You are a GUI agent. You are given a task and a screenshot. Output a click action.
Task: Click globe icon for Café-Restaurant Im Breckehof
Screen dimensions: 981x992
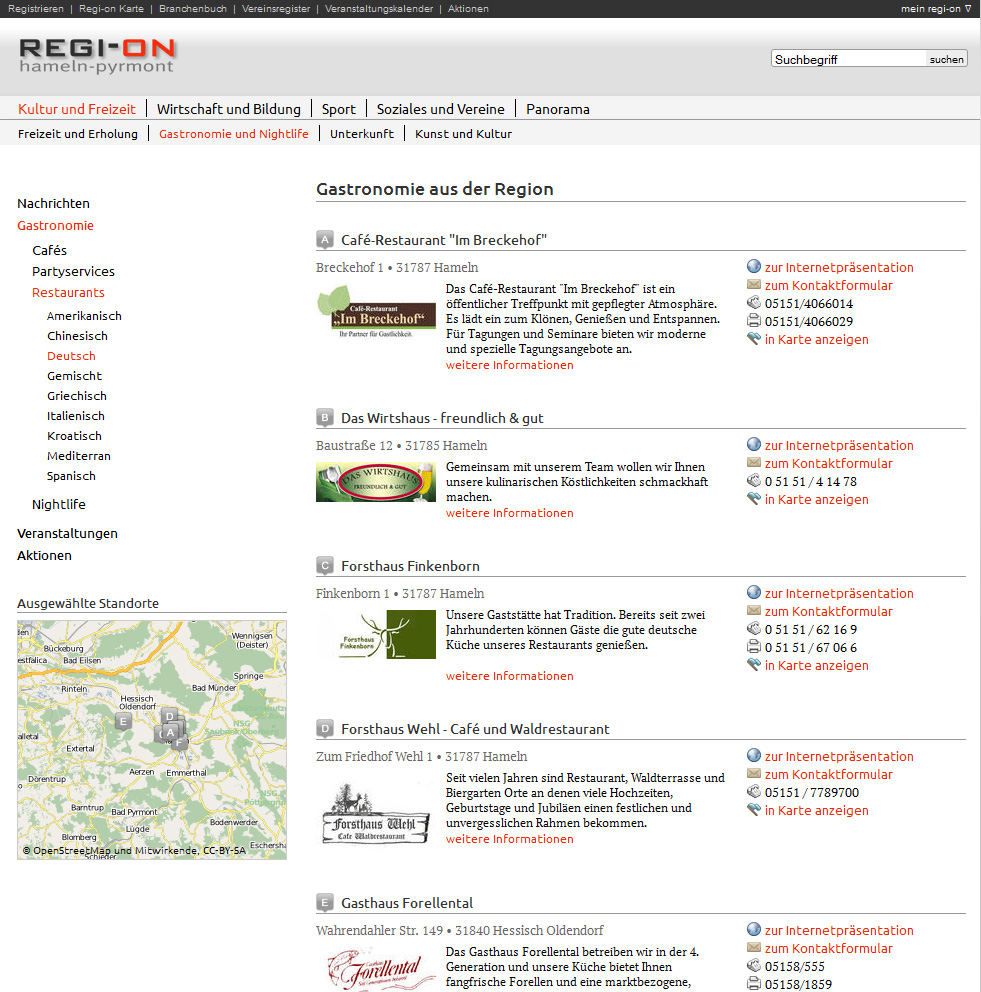pos(754,267)
